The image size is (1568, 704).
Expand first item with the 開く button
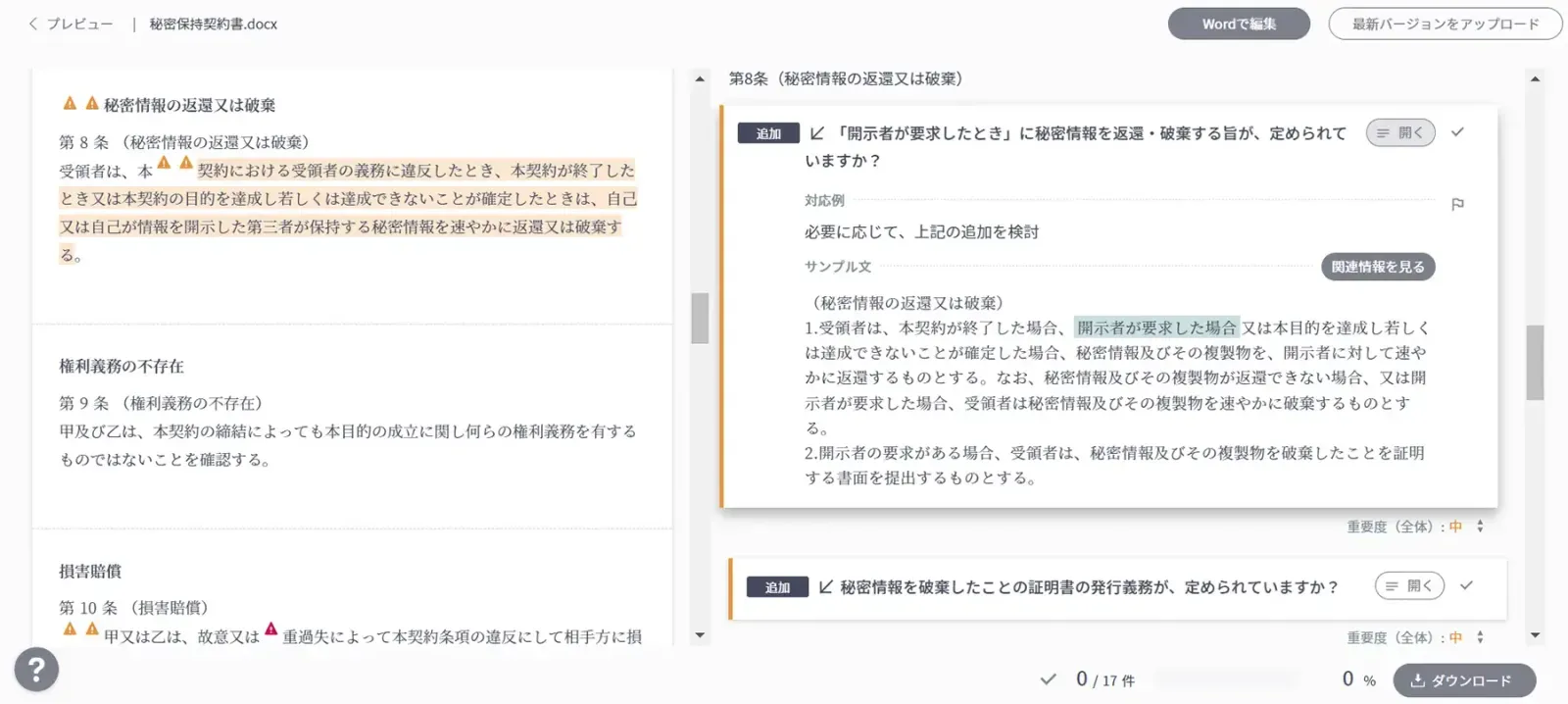(1399, 133)
